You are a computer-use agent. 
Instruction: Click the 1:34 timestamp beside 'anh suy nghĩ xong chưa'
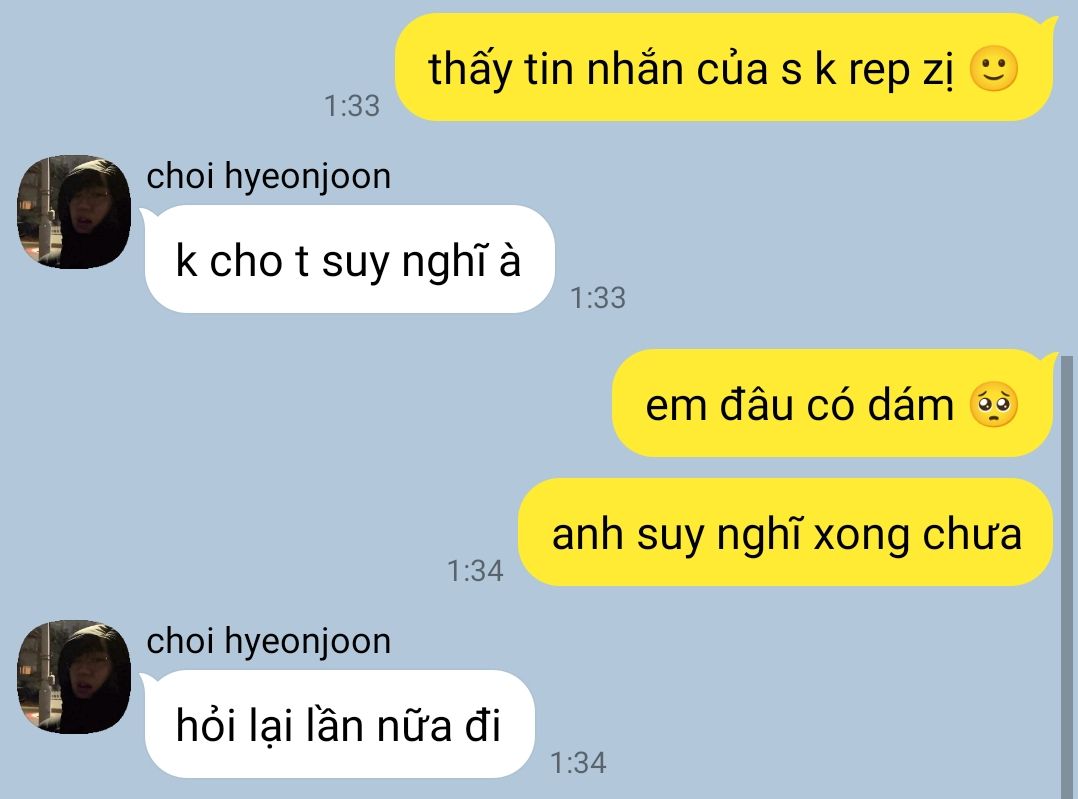click(x=475, y=571)
